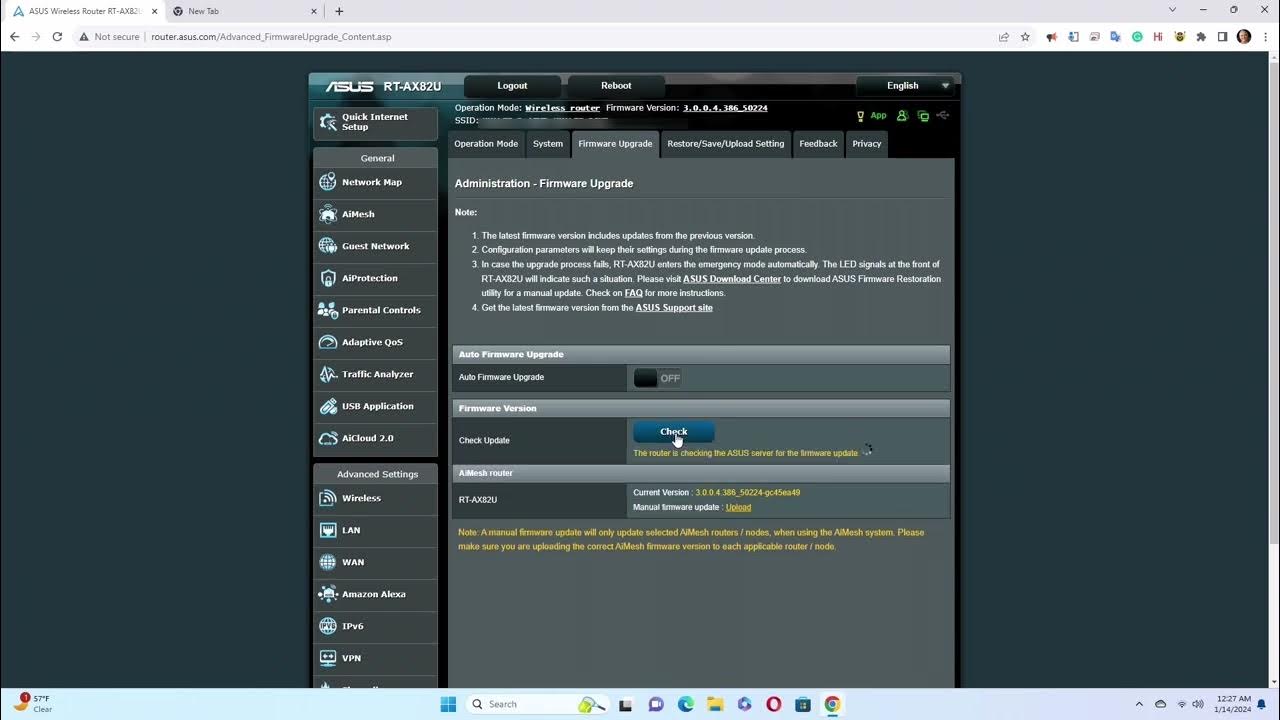Open Chrome profile avatar
Image resolution: width=1280 pixels, height=720 pixels.
click(x=1244, y=37)
